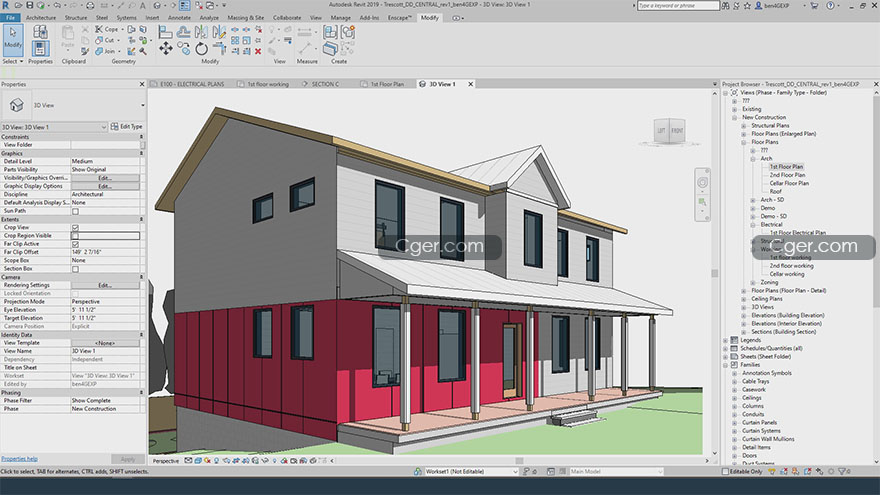The height and width of the screenshot is (495, 880).
Task: Toggle the Properties palette ribbon button
Action: [40, 48]
